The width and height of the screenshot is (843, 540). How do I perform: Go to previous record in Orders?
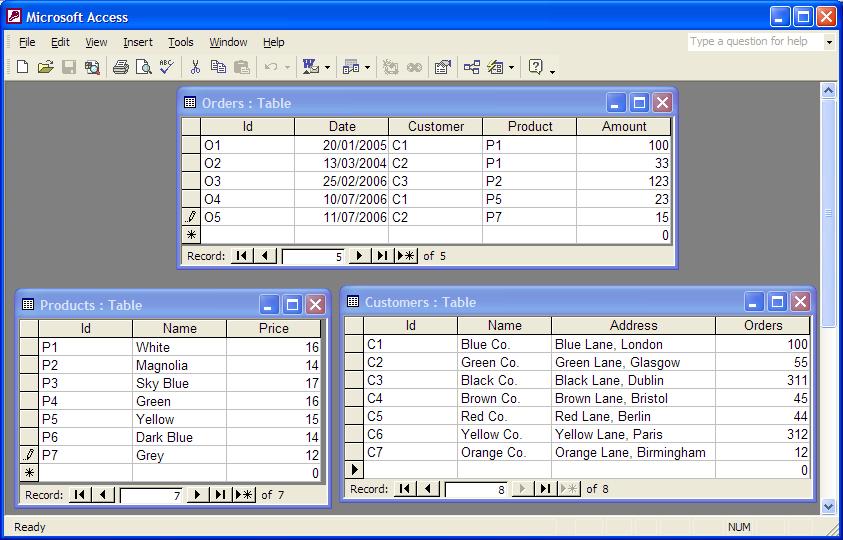(x=265, y=256)
